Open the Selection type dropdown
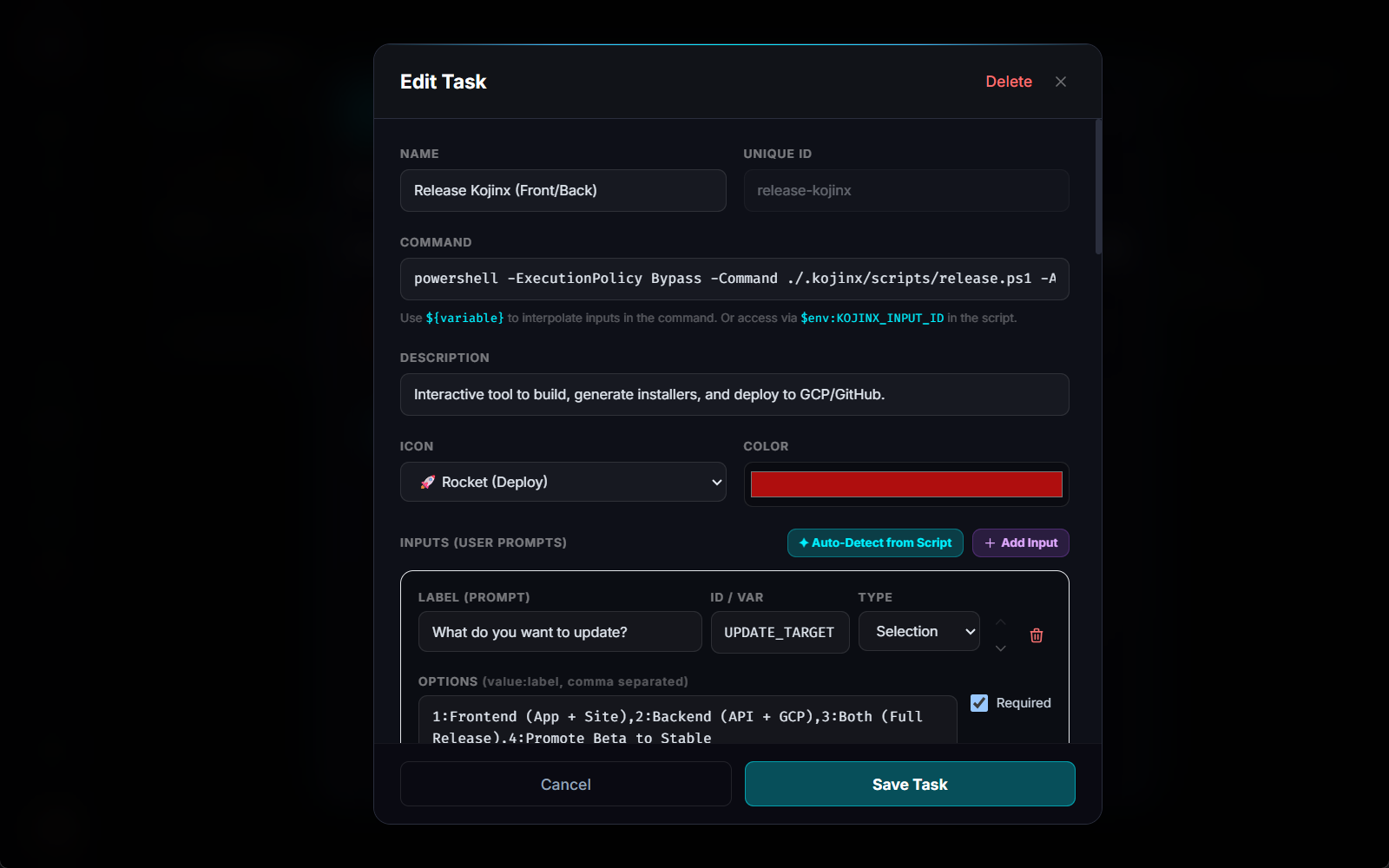This screenshot has width=1389, height=868. (918, 631)
